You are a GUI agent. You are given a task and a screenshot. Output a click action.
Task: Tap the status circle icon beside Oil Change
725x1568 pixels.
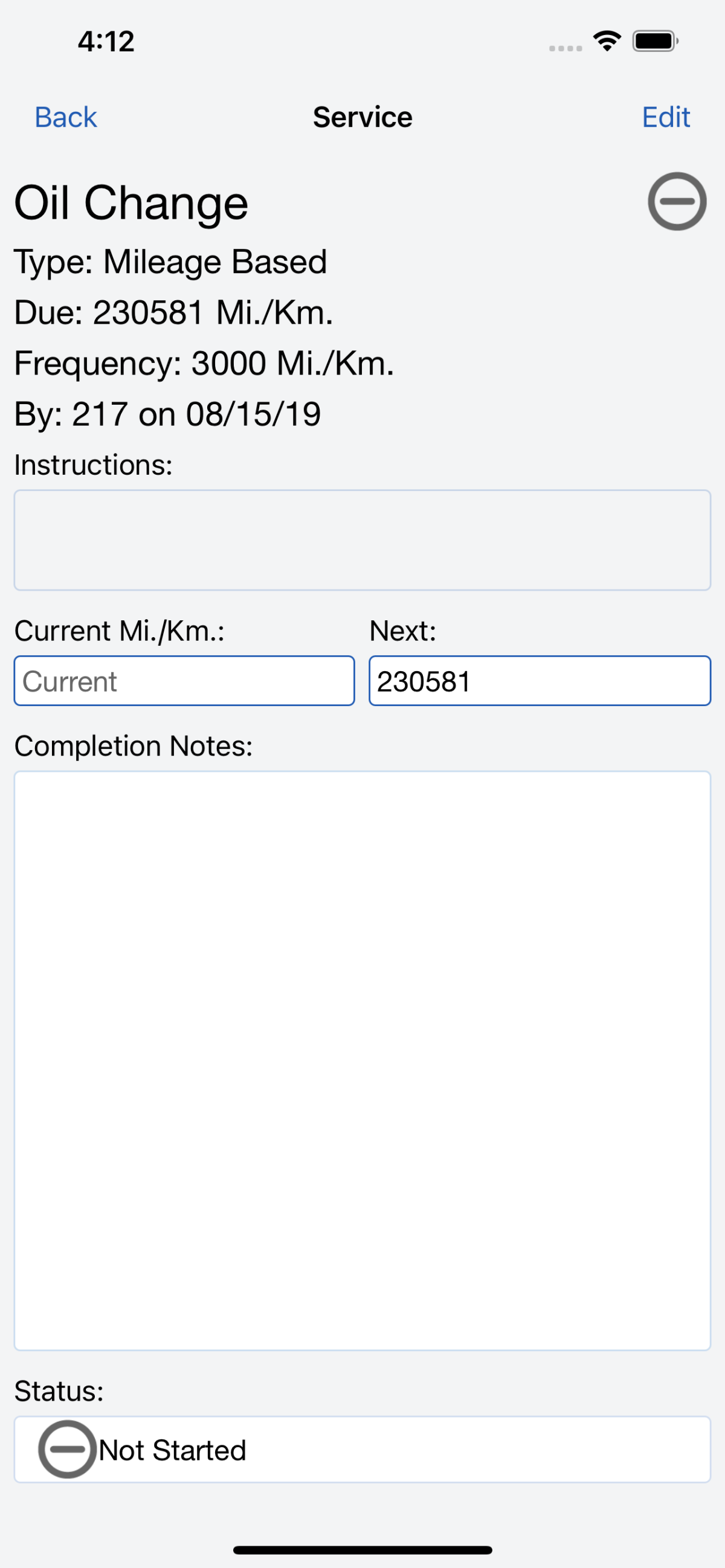(x=677, y=202)
